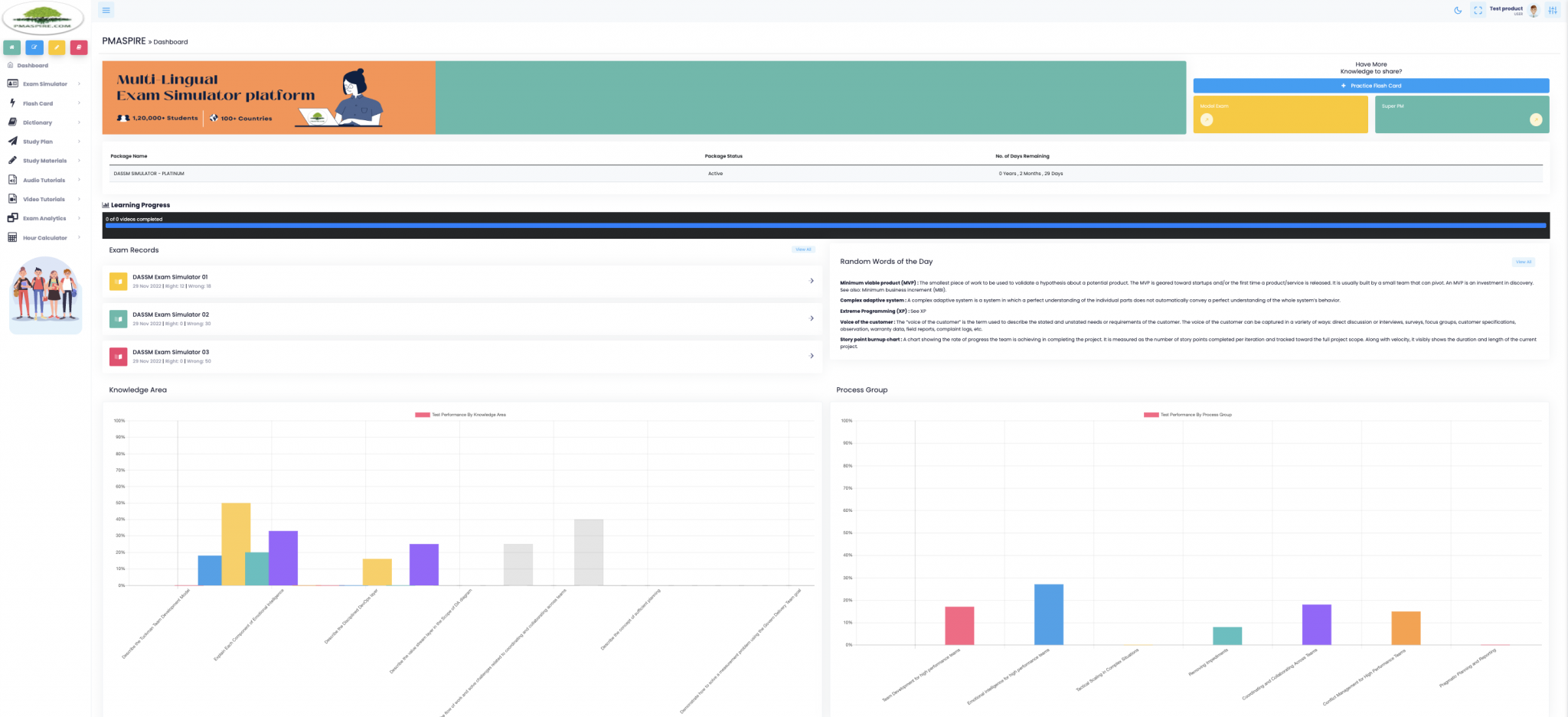Click the blue Emotional intelligence process group bar
Viewport: 1568px width, 717px height.
pos(1049,614)
